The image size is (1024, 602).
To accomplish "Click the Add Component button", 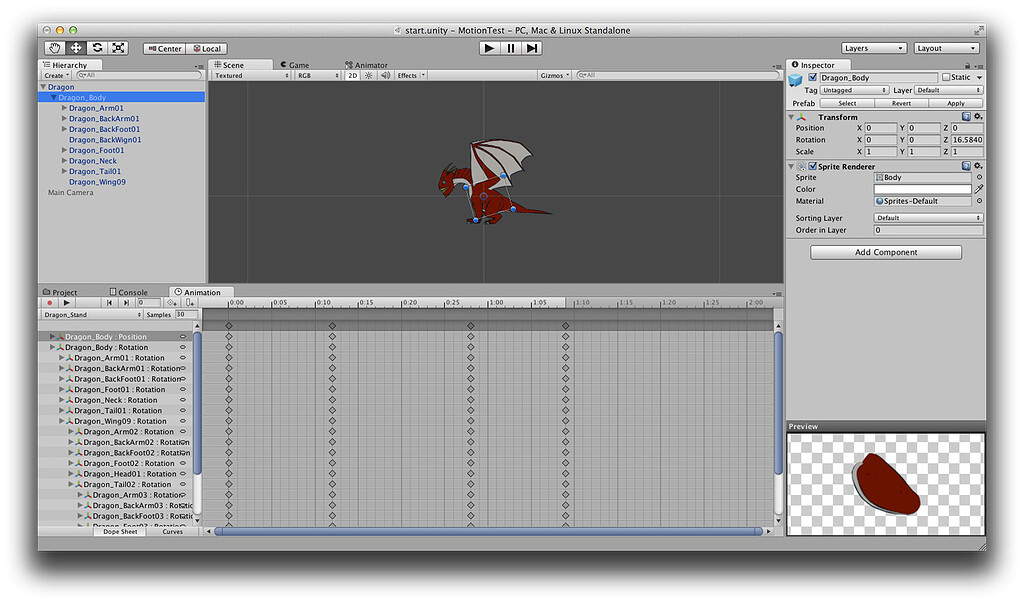I will tap(885, 252).
